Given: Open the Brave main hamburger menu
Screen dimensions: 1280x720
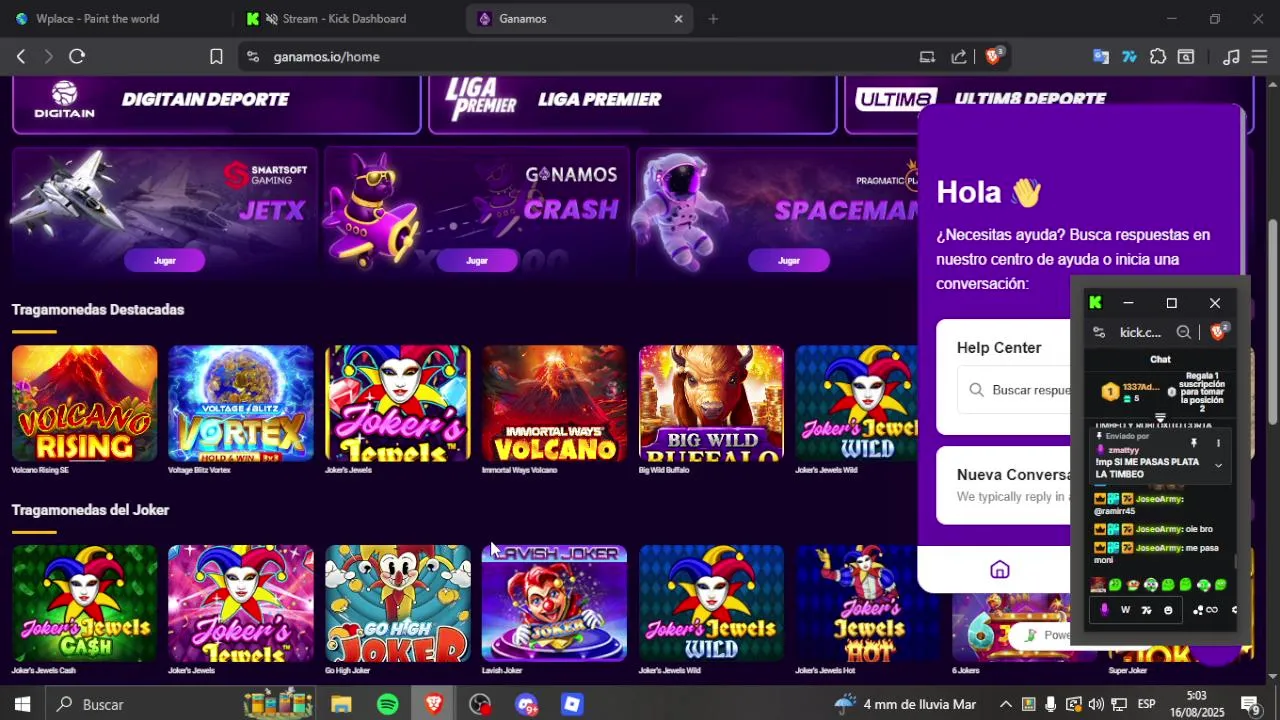Looking at the screenshot, I should click(x=1259, y=57).
